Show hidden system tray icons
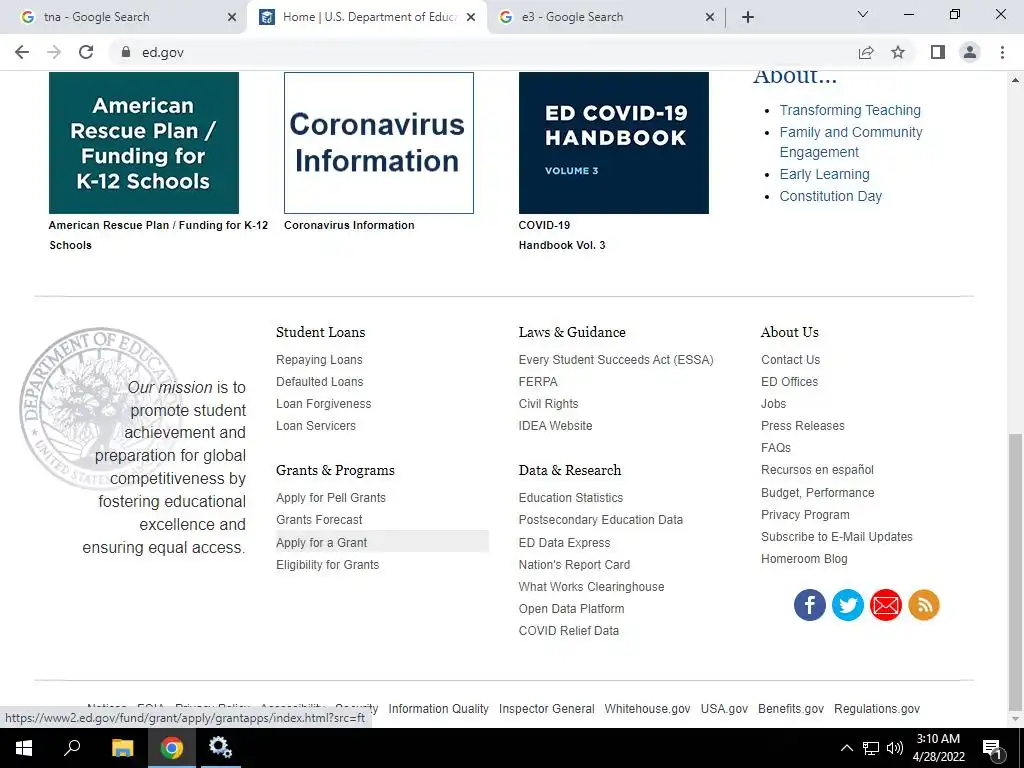The height and width of the screenshot is (768, 1024). 846,748
